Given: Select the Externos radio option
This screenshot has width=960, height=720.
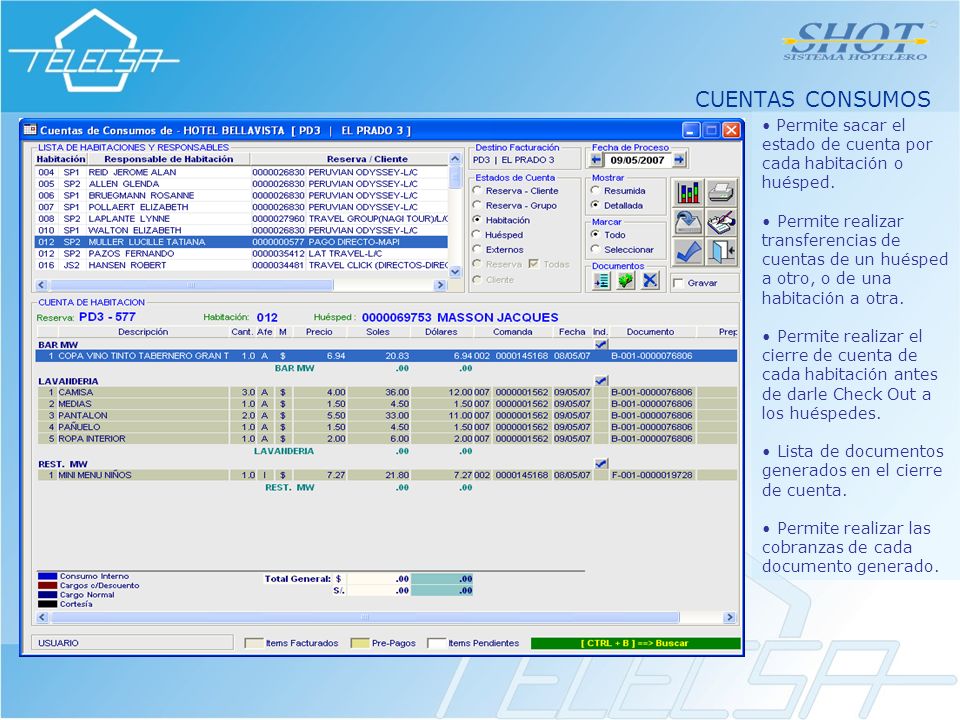Looking at the screenshot, I should click(477, 249).
